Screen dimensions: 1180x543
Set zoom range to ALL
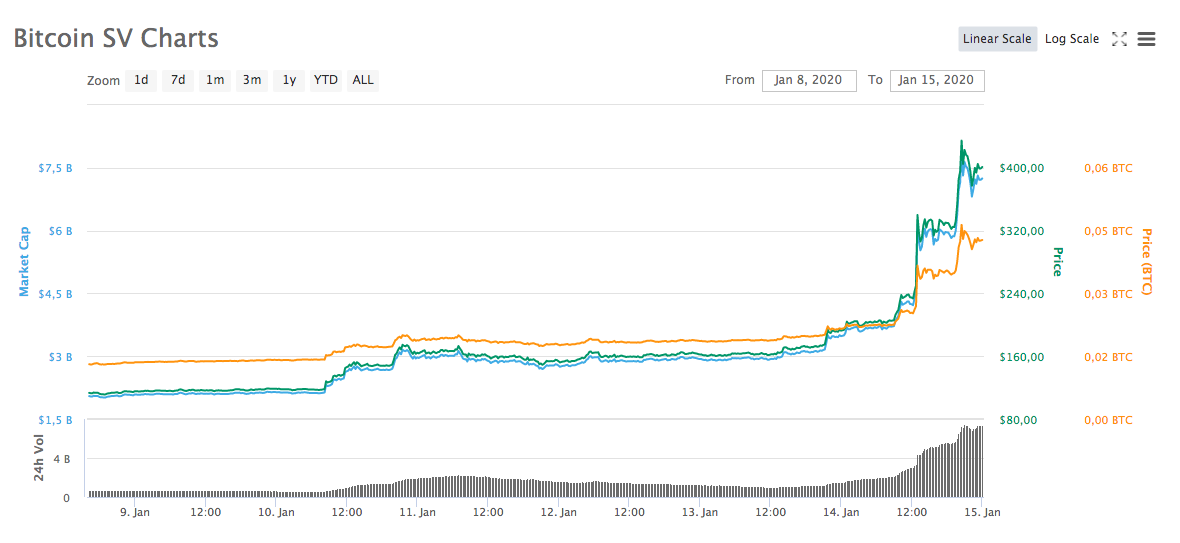363,80
